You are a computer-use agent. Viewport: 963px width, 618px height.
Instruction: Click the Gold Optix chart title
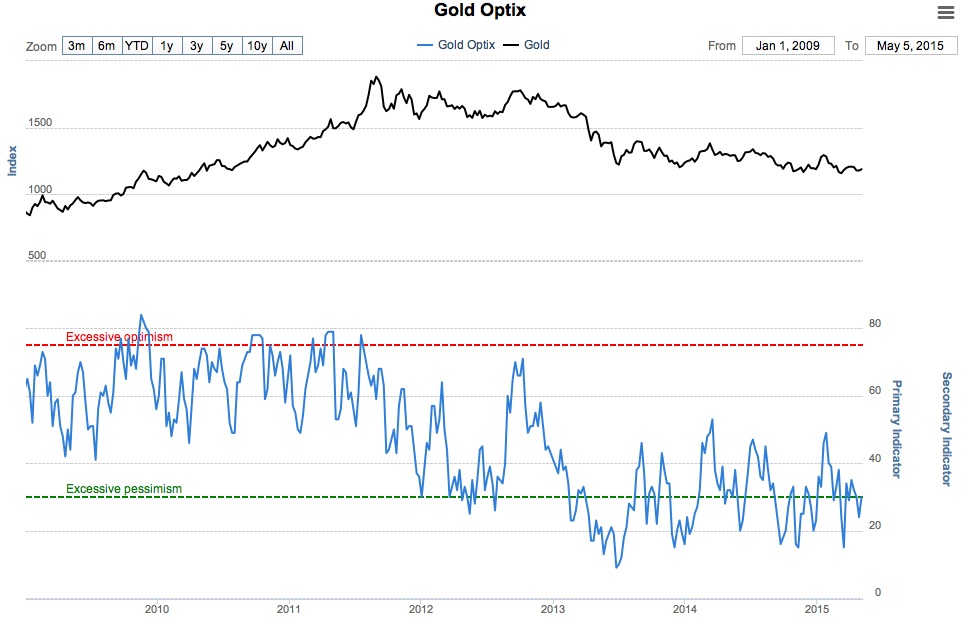point(480,11)
